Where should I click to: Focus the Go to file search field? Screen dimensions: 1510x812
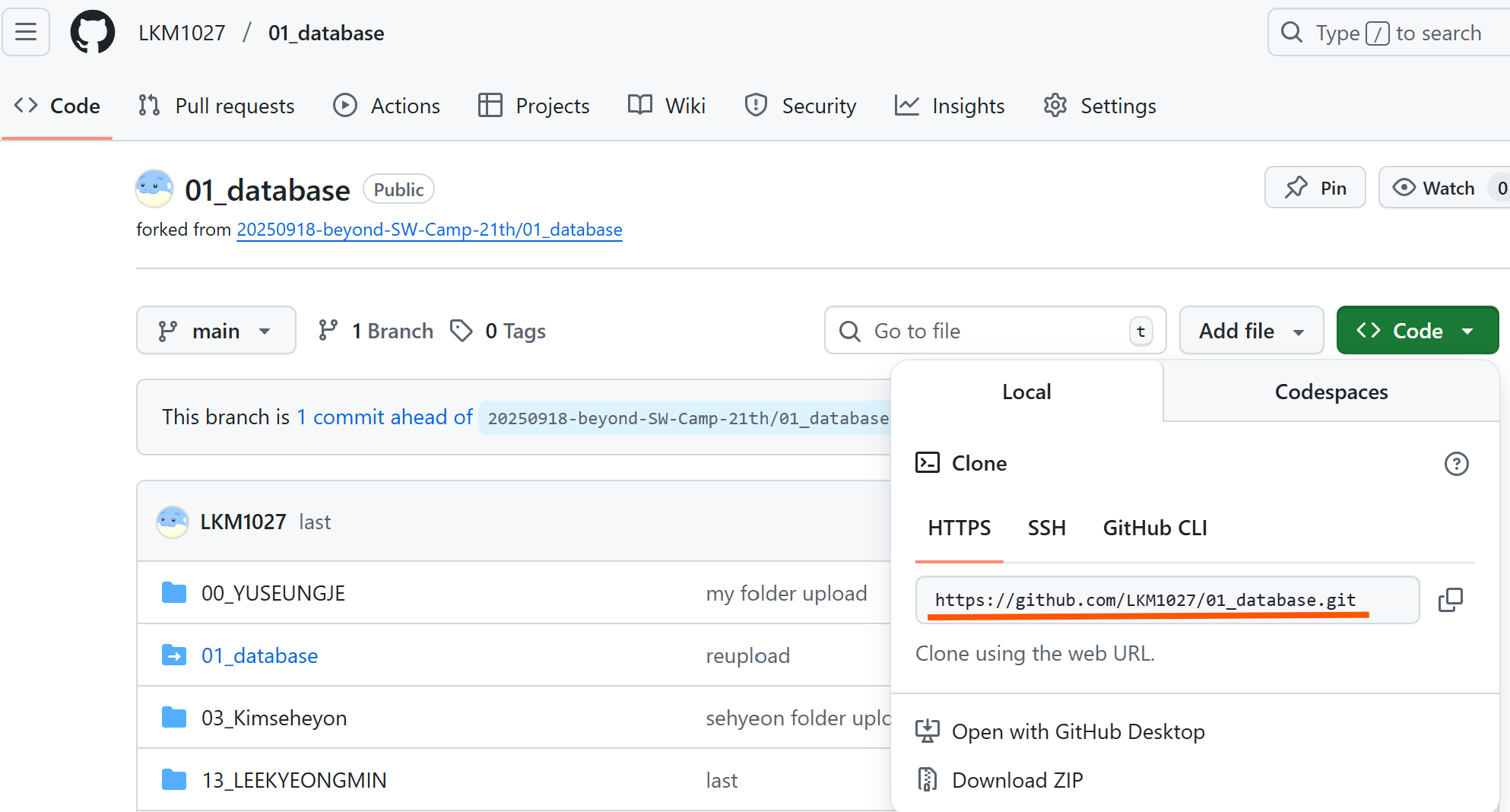(x=995, y=331)
